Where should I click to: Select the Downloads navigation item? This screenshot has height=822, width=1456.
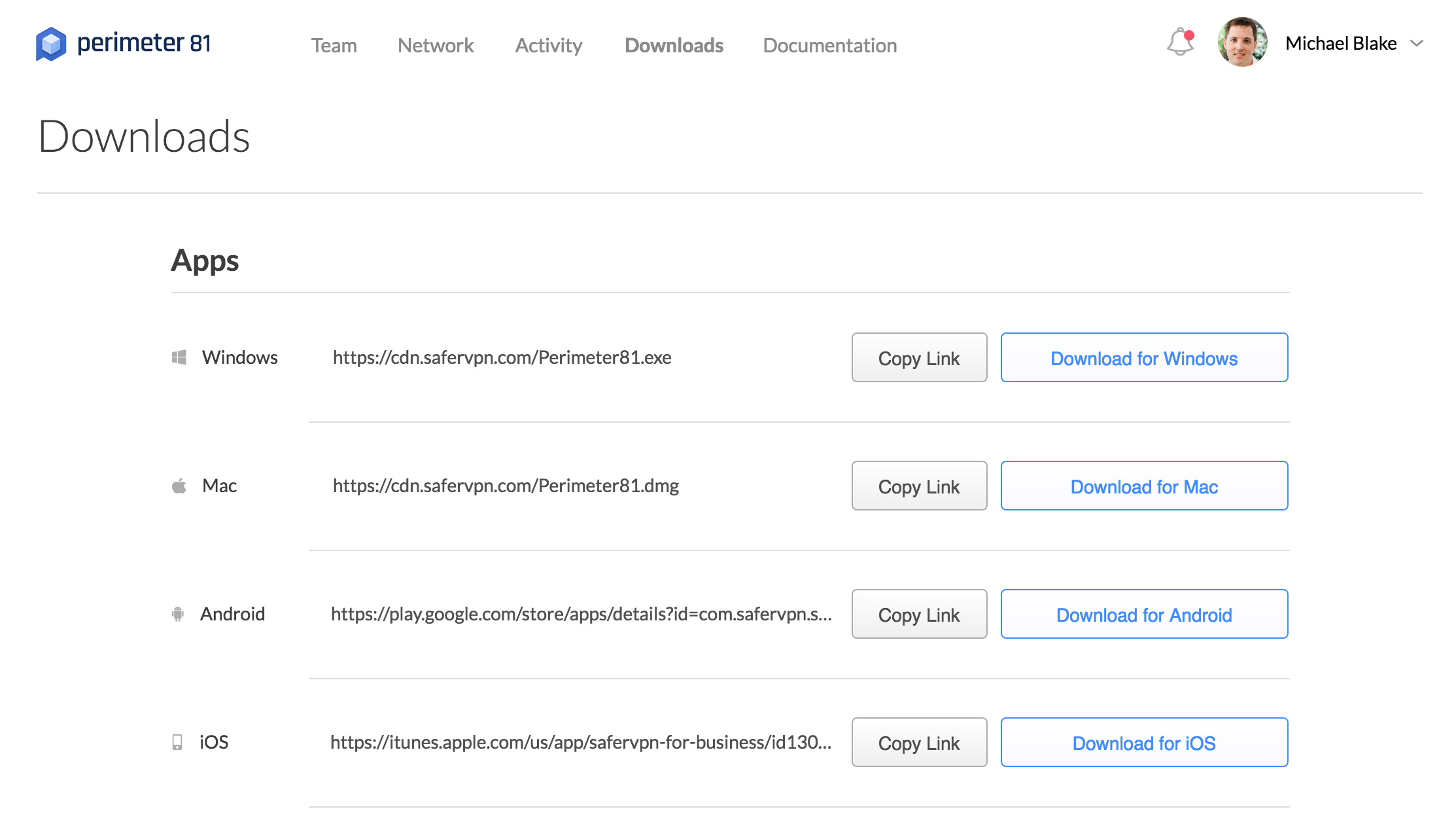(674, 45)
